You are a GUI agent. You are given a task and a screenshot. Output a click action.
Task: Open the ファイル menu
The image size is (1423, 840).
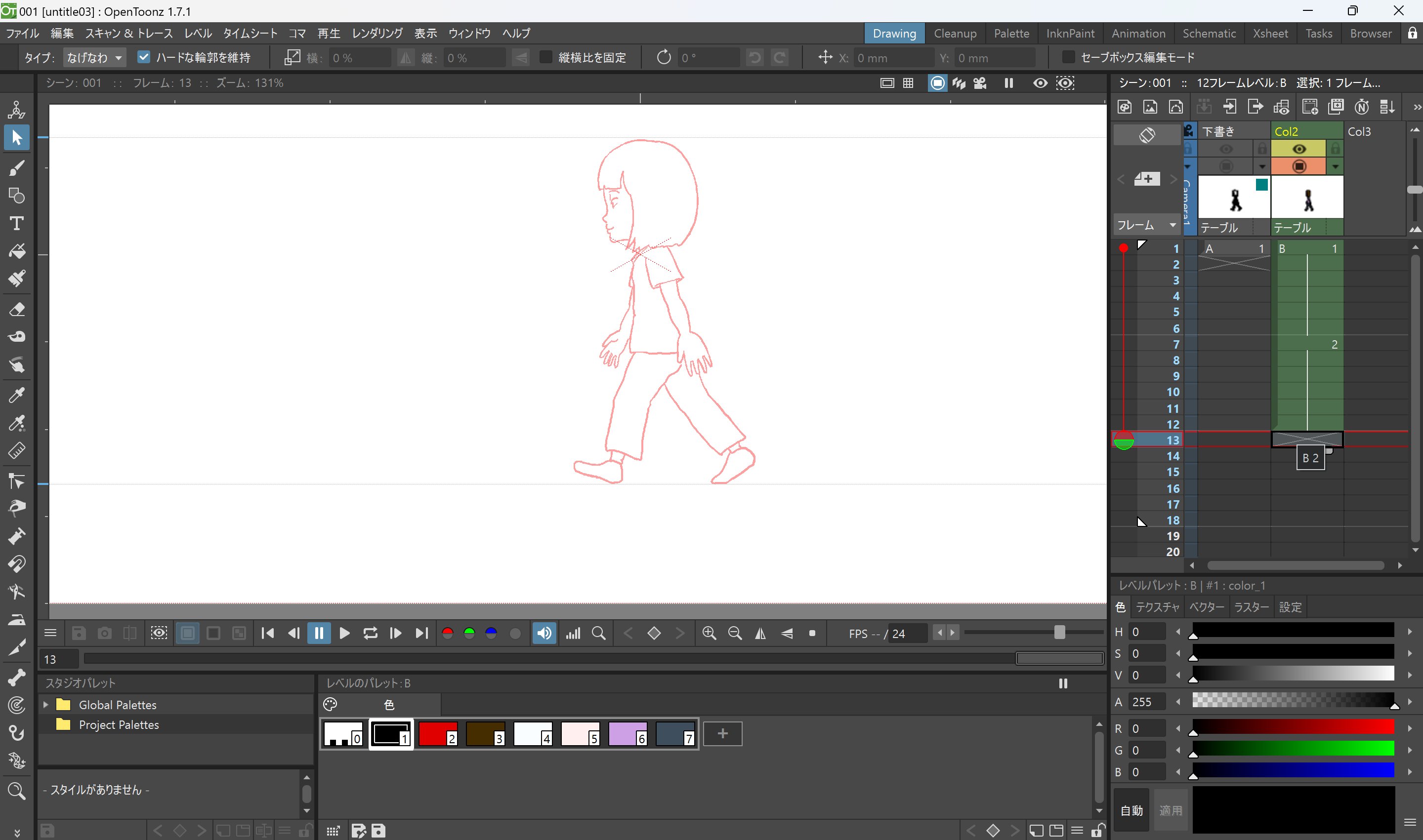[x=22, y=34]
